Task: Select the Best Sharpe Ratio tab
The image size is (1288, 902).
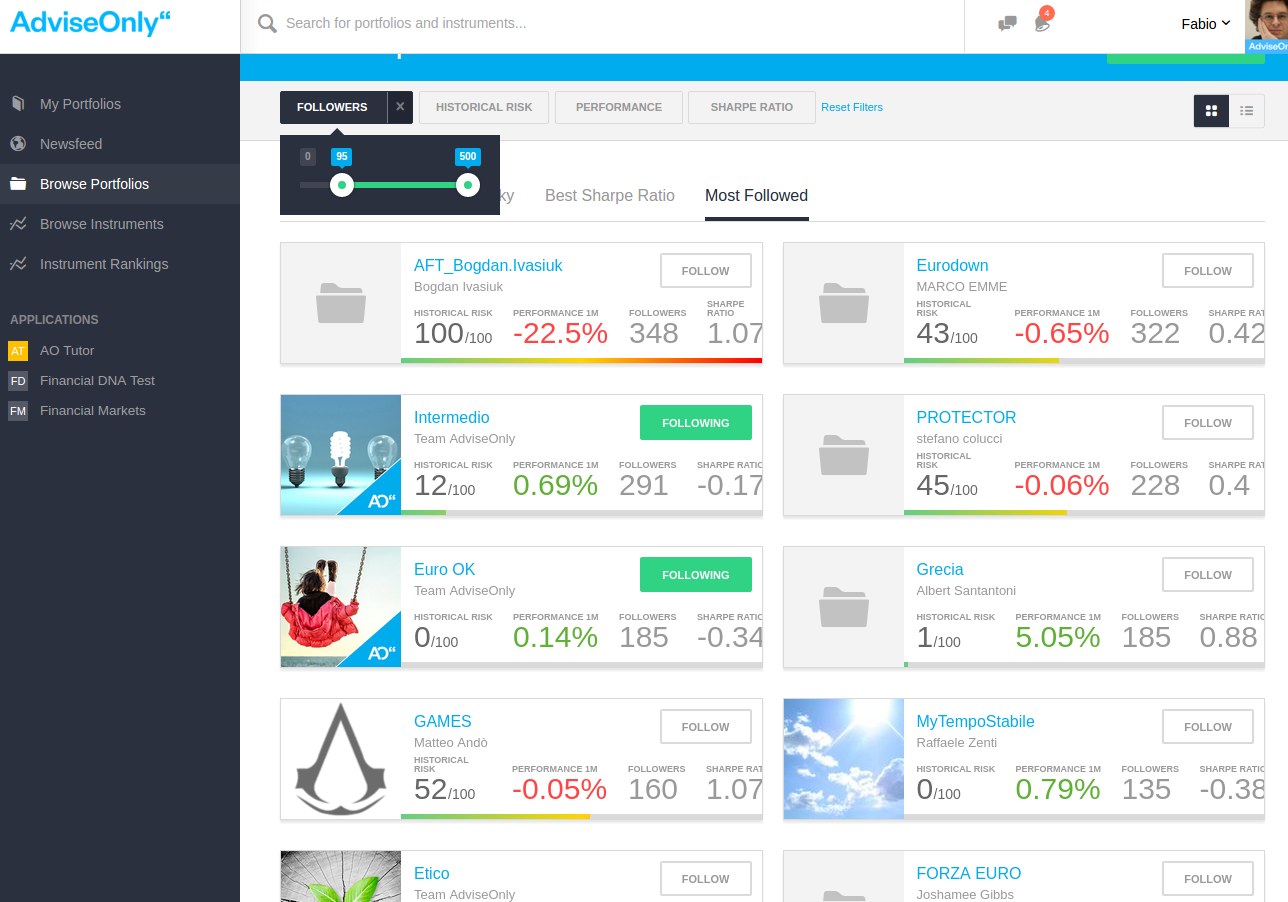Action: coord(610,196)
